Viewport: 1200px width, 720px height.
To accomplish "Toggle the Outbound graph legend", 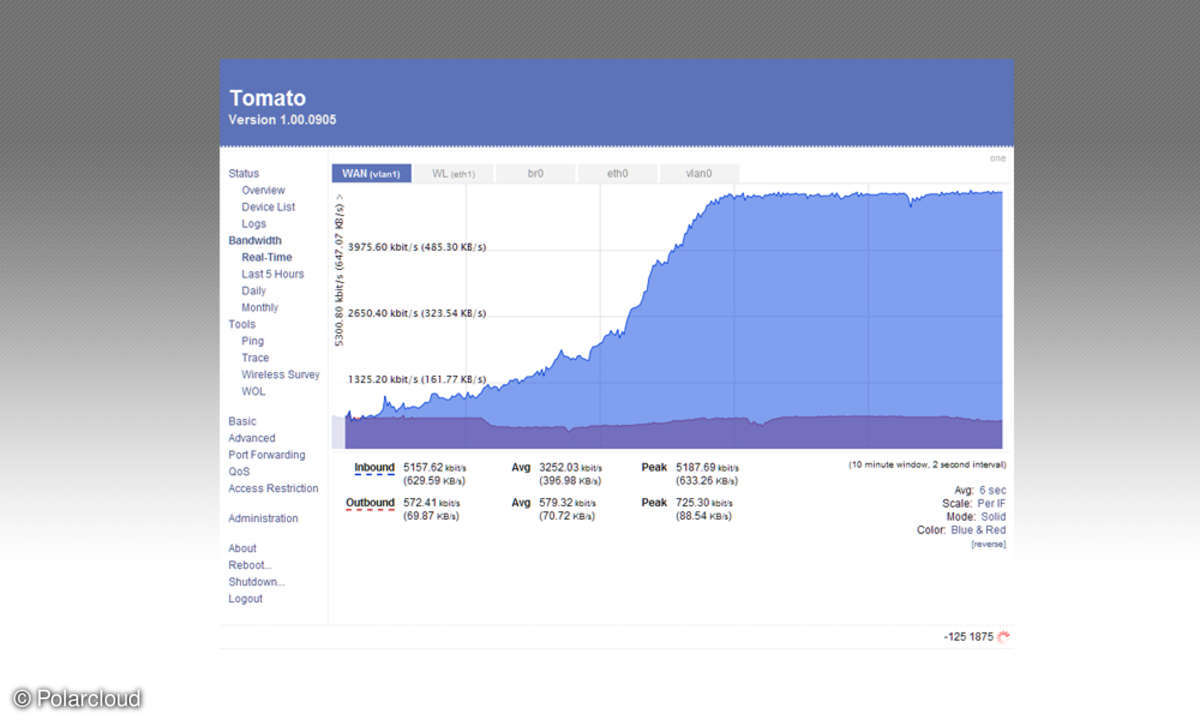I will click(370, 503).
